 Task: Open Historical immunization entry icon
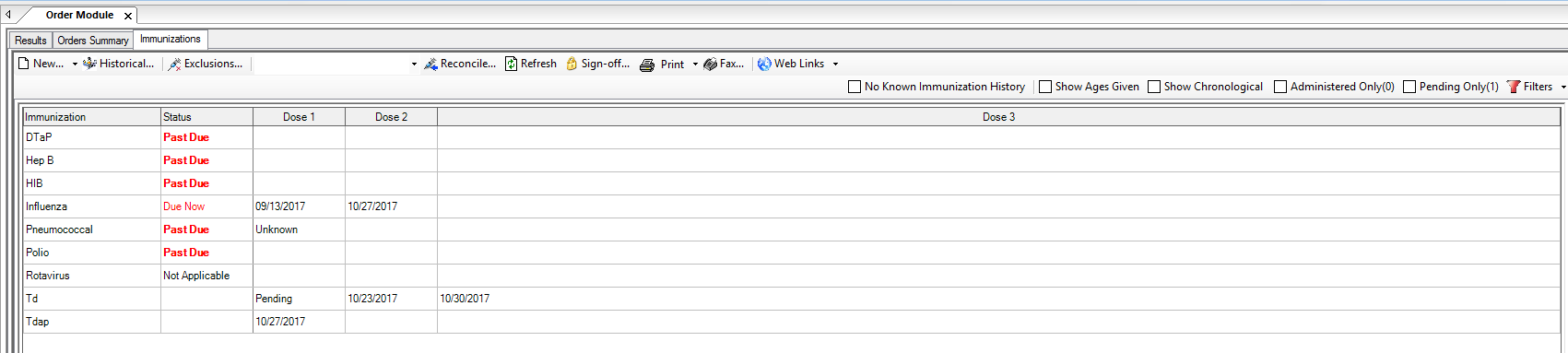[x=89, y=64]
